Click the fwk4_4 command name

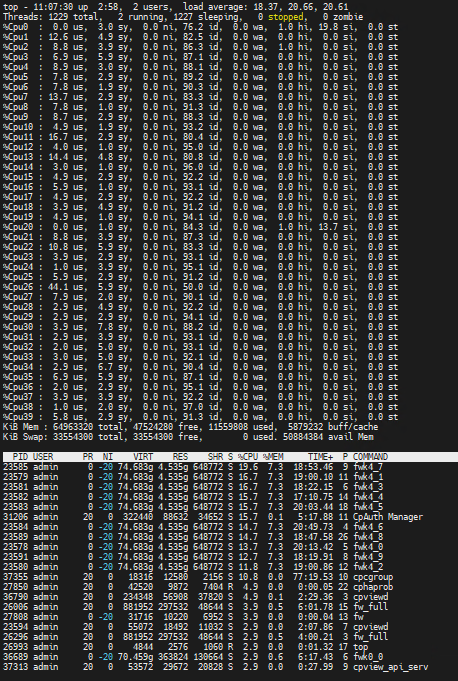[368, 496]
